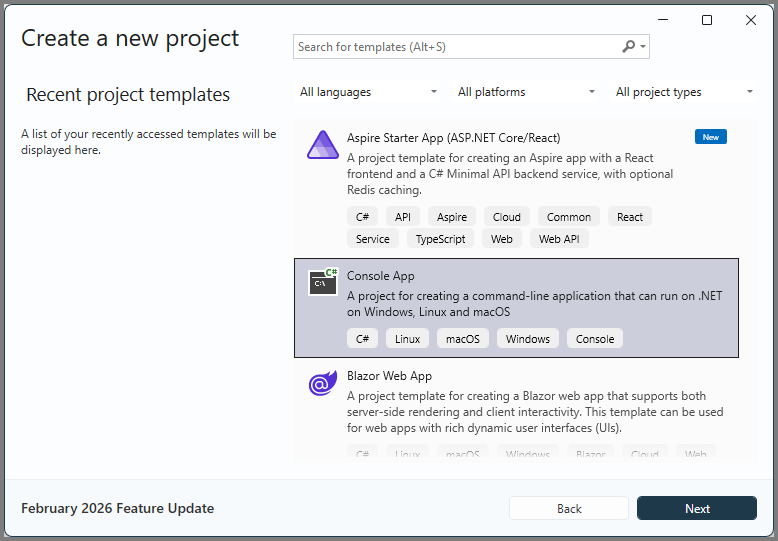Viewport: 778px width, 541px height.
Task: Click the macOS tag under Console App
Action: (x=462, y=339)
